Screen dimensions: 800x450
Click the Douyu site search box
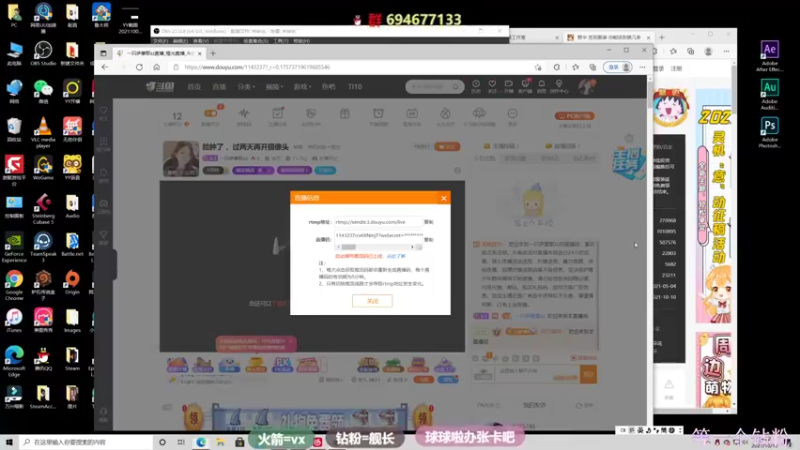(x=435, y=87)
